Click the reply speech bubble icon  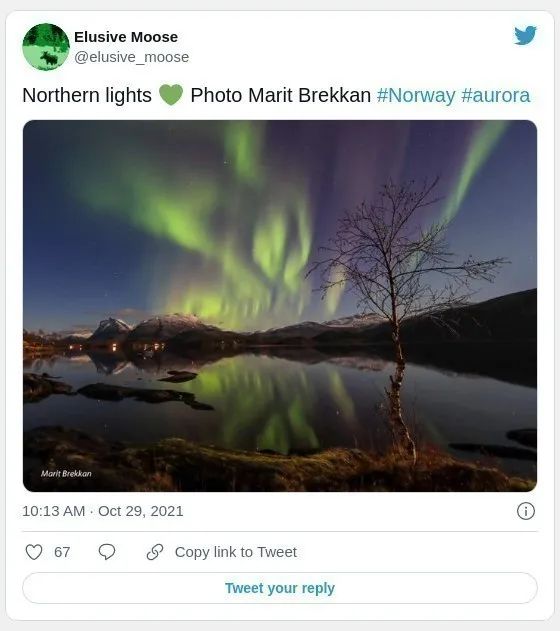tap(107, 552)
